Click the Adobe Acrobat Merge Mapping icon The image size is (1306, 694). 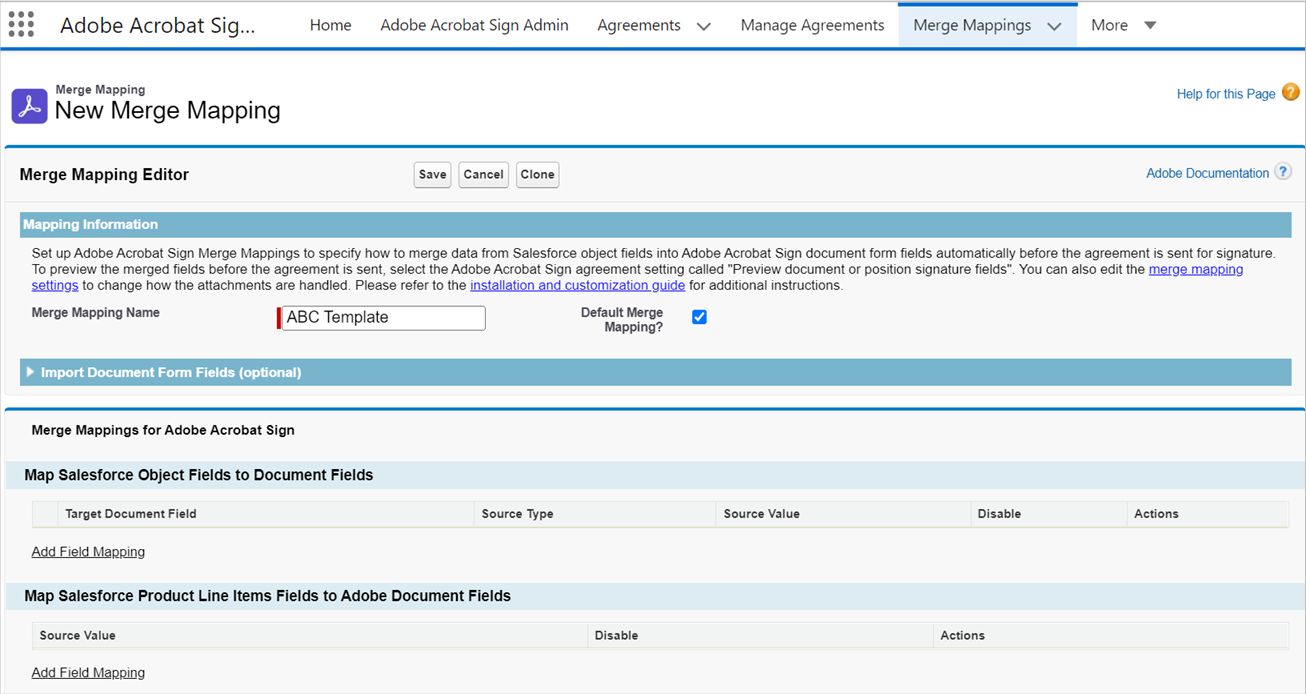(29, 106)
